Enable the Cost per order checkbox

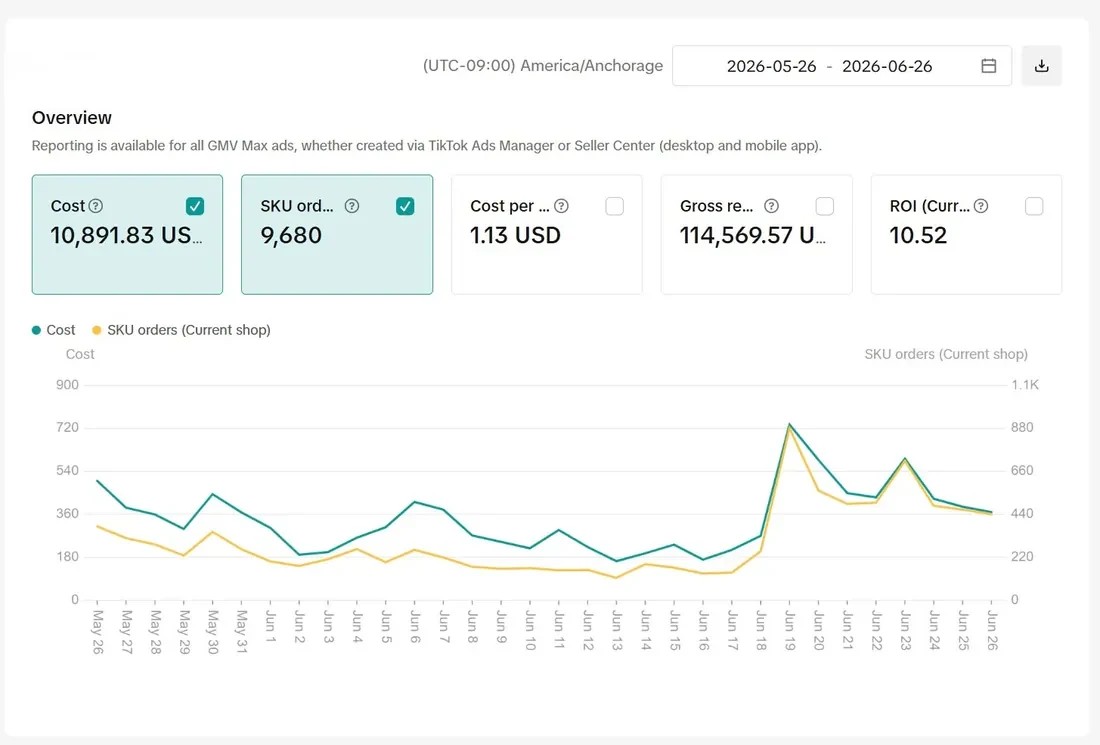615,206
